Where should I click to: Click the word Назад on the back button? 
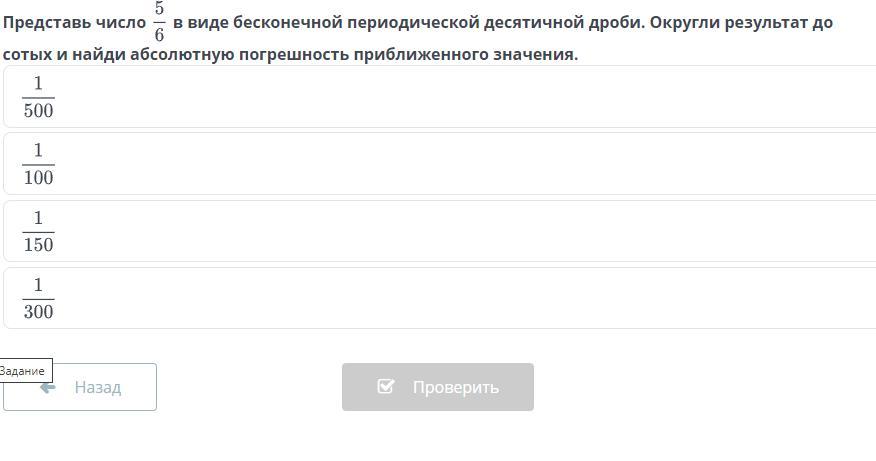point(98,387)
